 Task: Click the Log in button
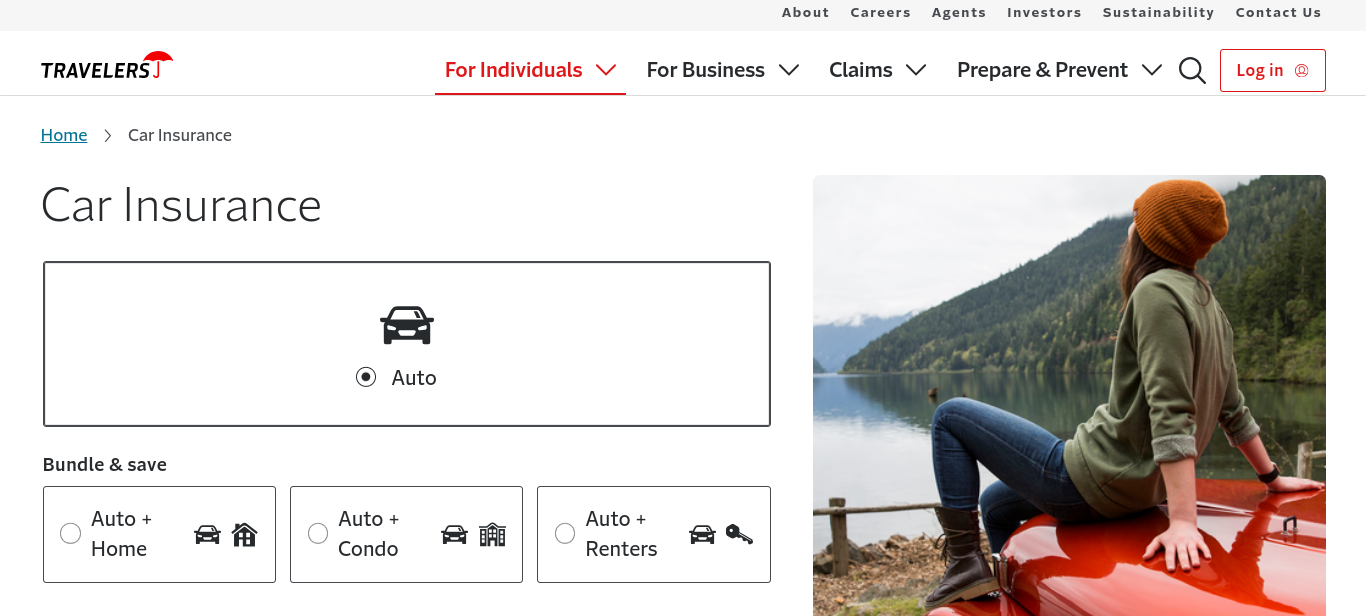coord(1272,70)
